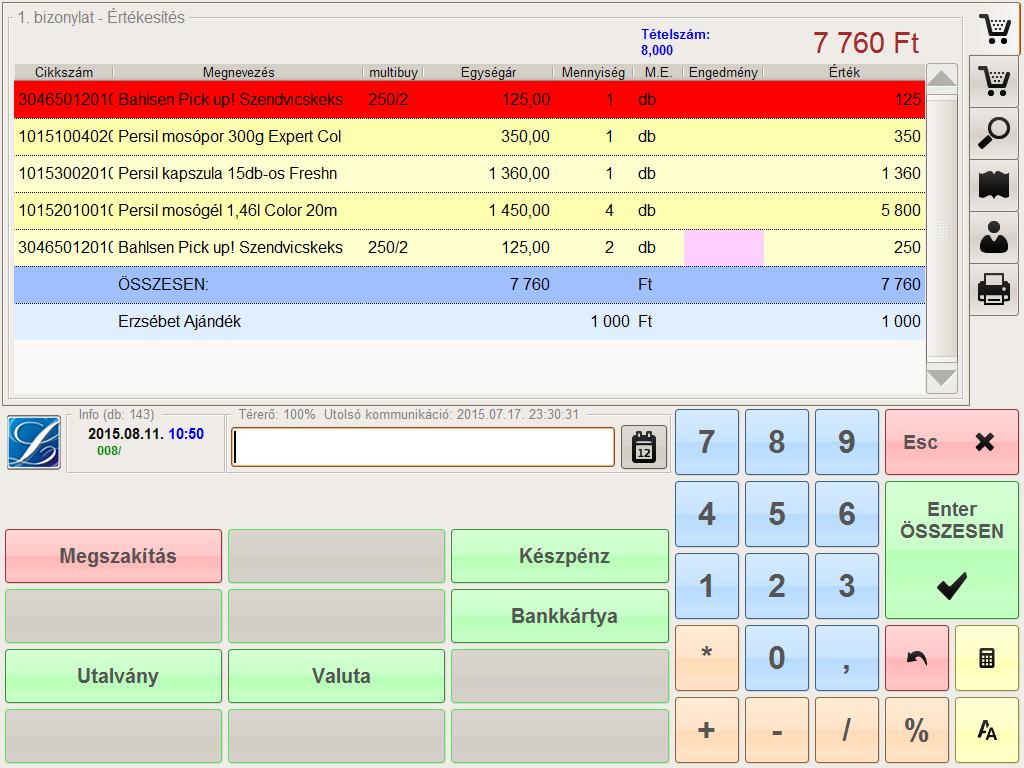Tap the number 1 key
This screenshot has width=1024, height=768.
coord(707,586)
